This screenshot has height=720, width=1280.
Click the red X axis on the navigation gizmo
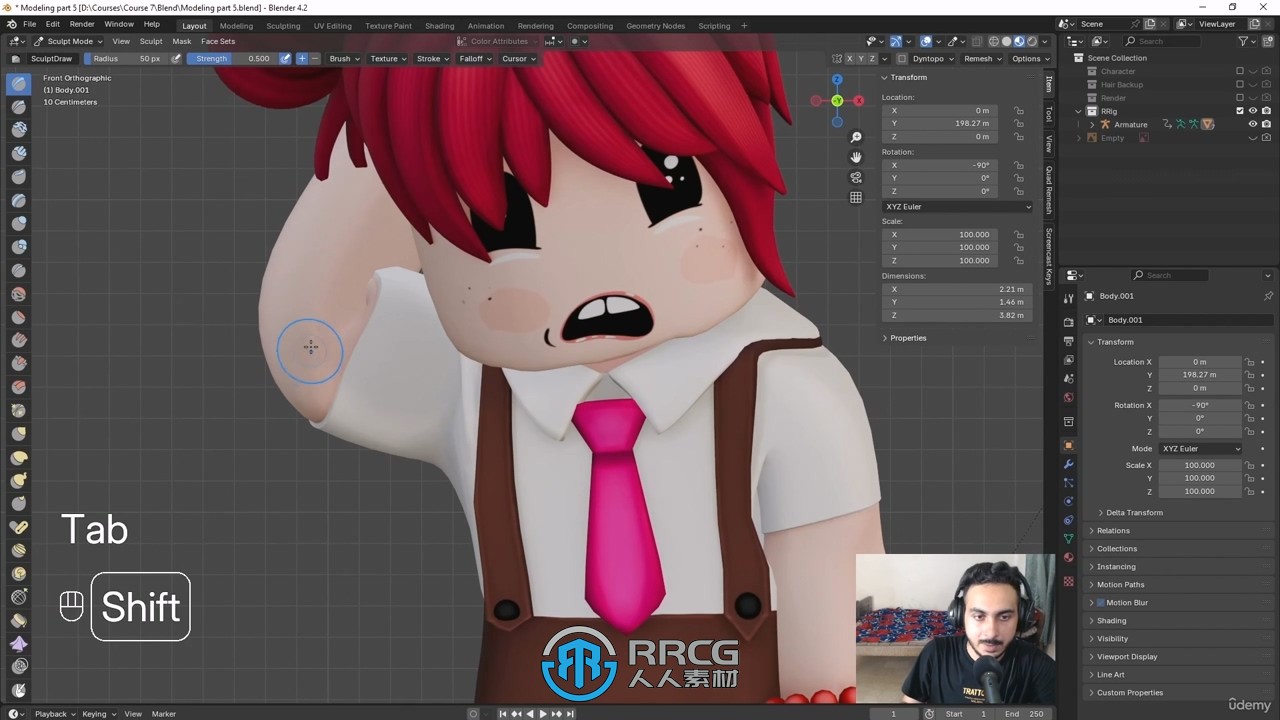(858, 100)
